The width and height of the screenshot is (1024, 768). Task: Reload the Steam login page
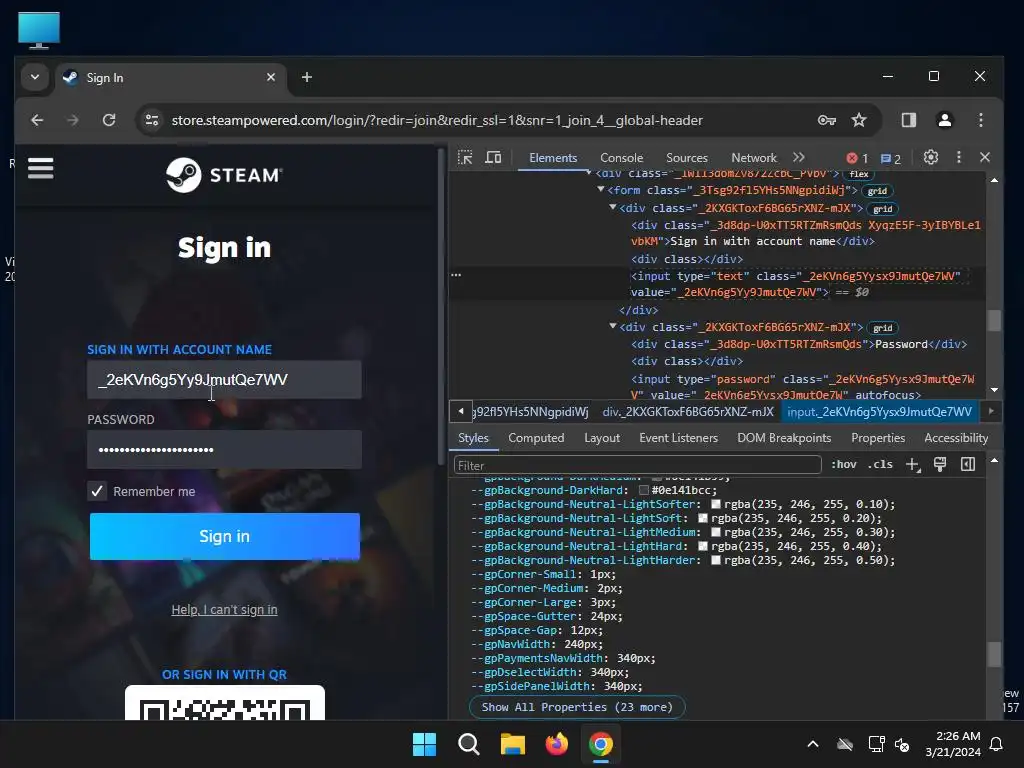109,120
